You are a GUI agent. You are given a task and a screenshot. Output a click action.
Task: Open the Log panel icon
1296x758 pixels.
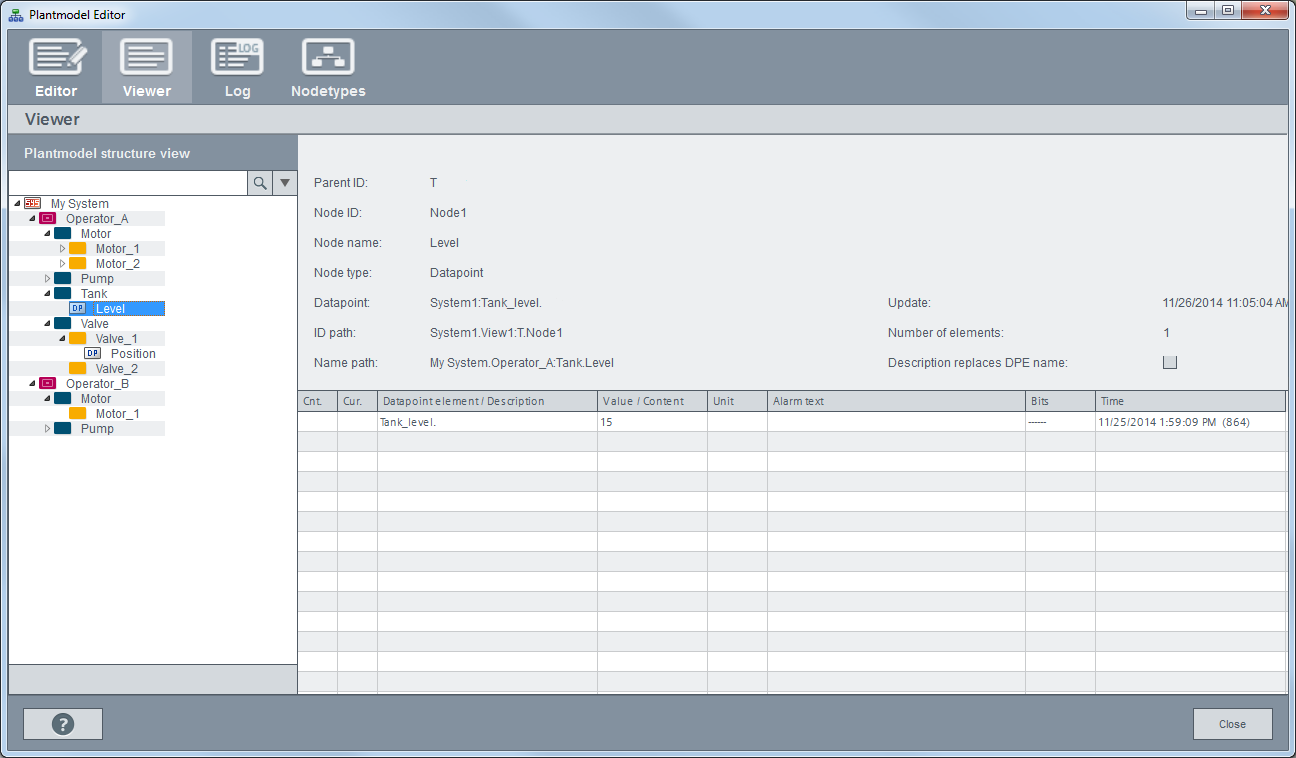pos(237,58)
